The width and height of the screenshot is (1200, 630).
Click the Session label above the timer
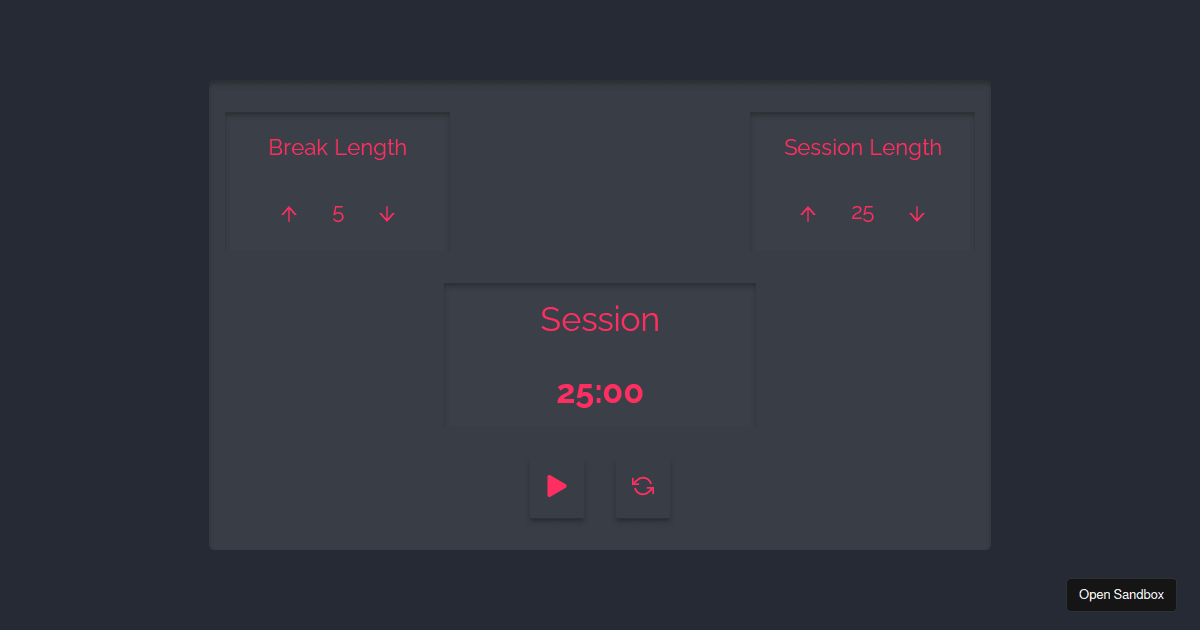click(x=599, y=319)
